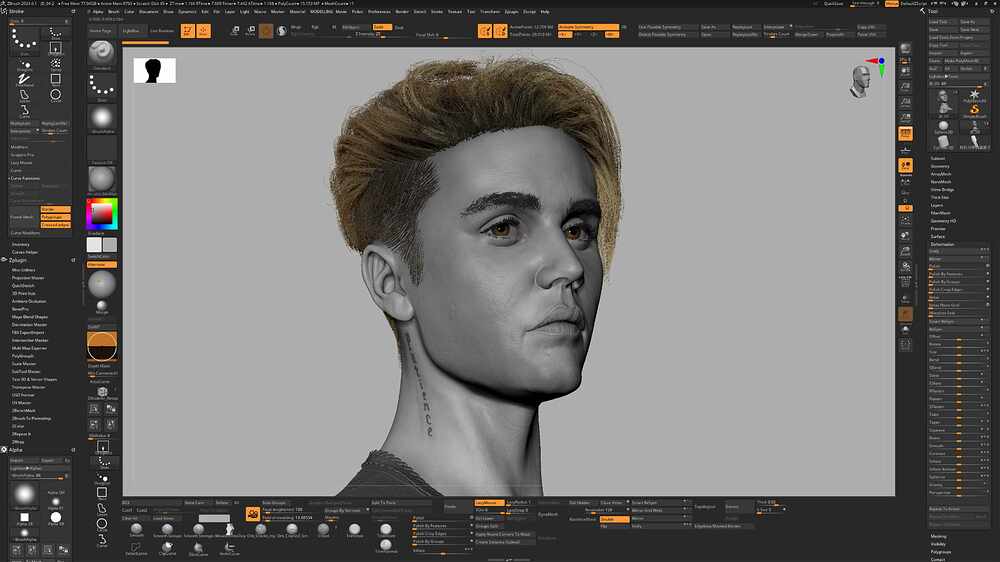Select the Spray stroke icon
The image size is (1000, 562).
tap(55, 63)
